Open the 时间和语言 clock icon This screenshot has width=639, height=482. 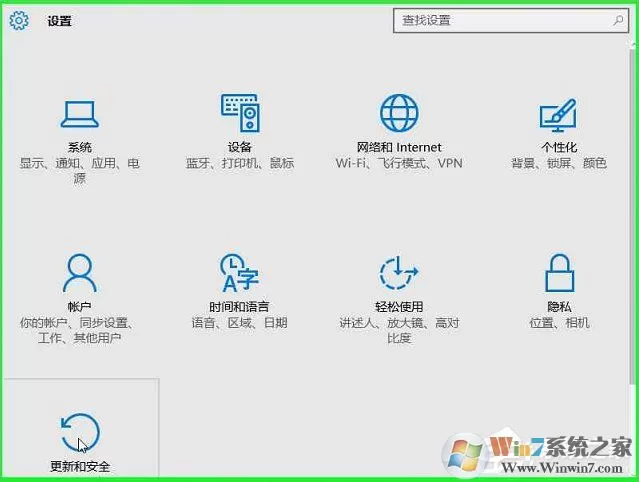(x=239, y=273)
